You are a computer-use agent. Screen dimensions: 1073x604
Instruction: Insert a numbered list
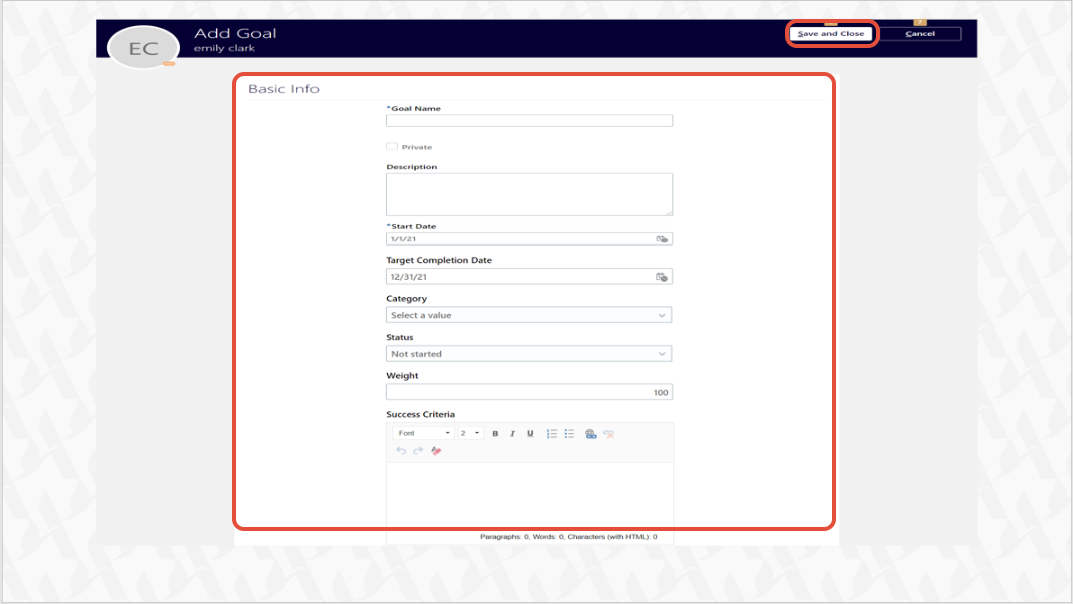552,434
